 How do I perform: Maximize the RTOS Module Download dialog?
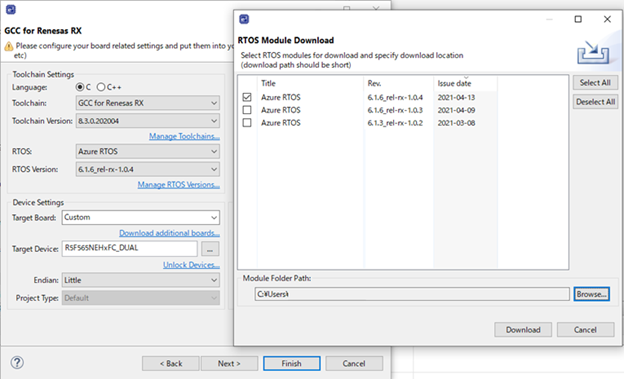tap(578, 19)
